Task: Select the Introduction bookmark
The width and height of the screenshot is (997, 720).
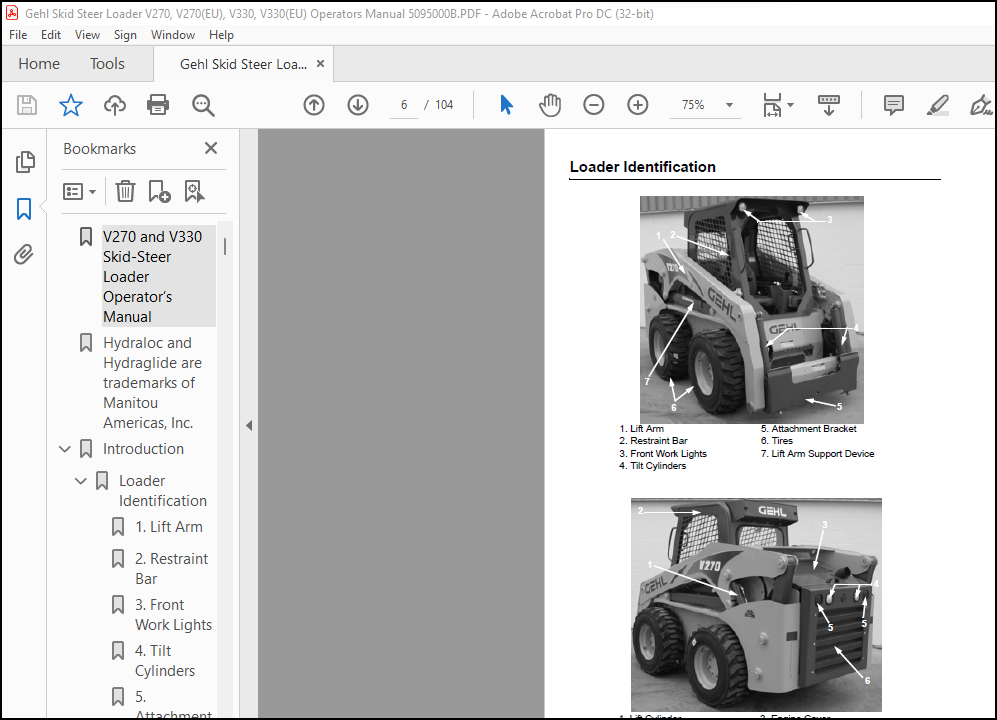Action: tap(143, 449)
